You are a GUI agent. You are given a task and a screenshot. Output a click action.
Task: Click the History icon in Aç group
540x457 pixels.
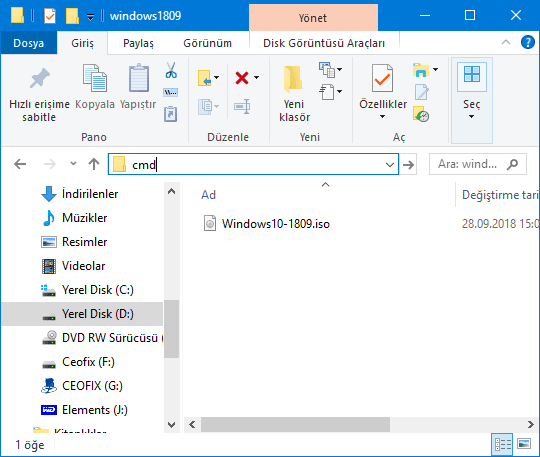click(x=421, y=114)
